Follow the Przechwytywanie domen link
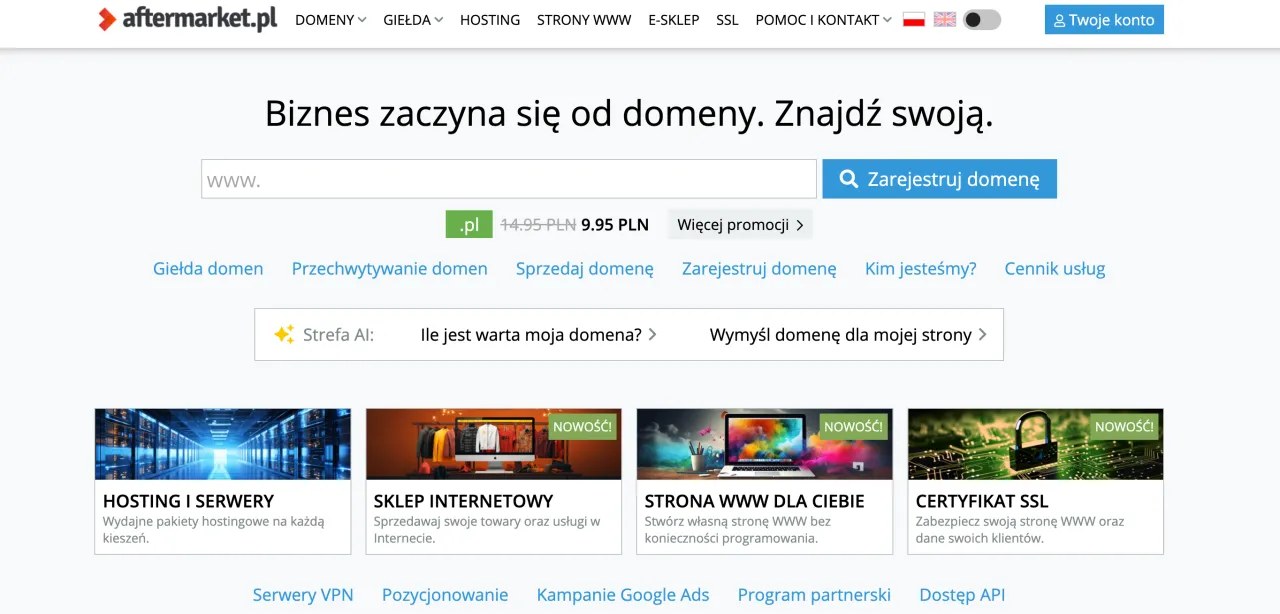This screenshot has width=1280, height=614. [389, 268]
